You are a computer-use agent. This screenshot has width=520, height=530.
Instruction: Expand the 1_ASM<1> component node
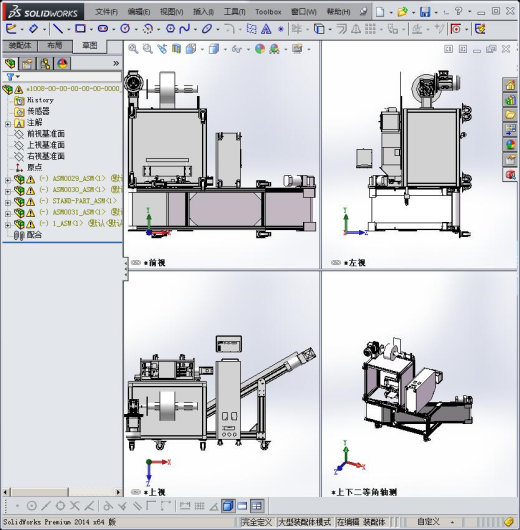[8, 225]
